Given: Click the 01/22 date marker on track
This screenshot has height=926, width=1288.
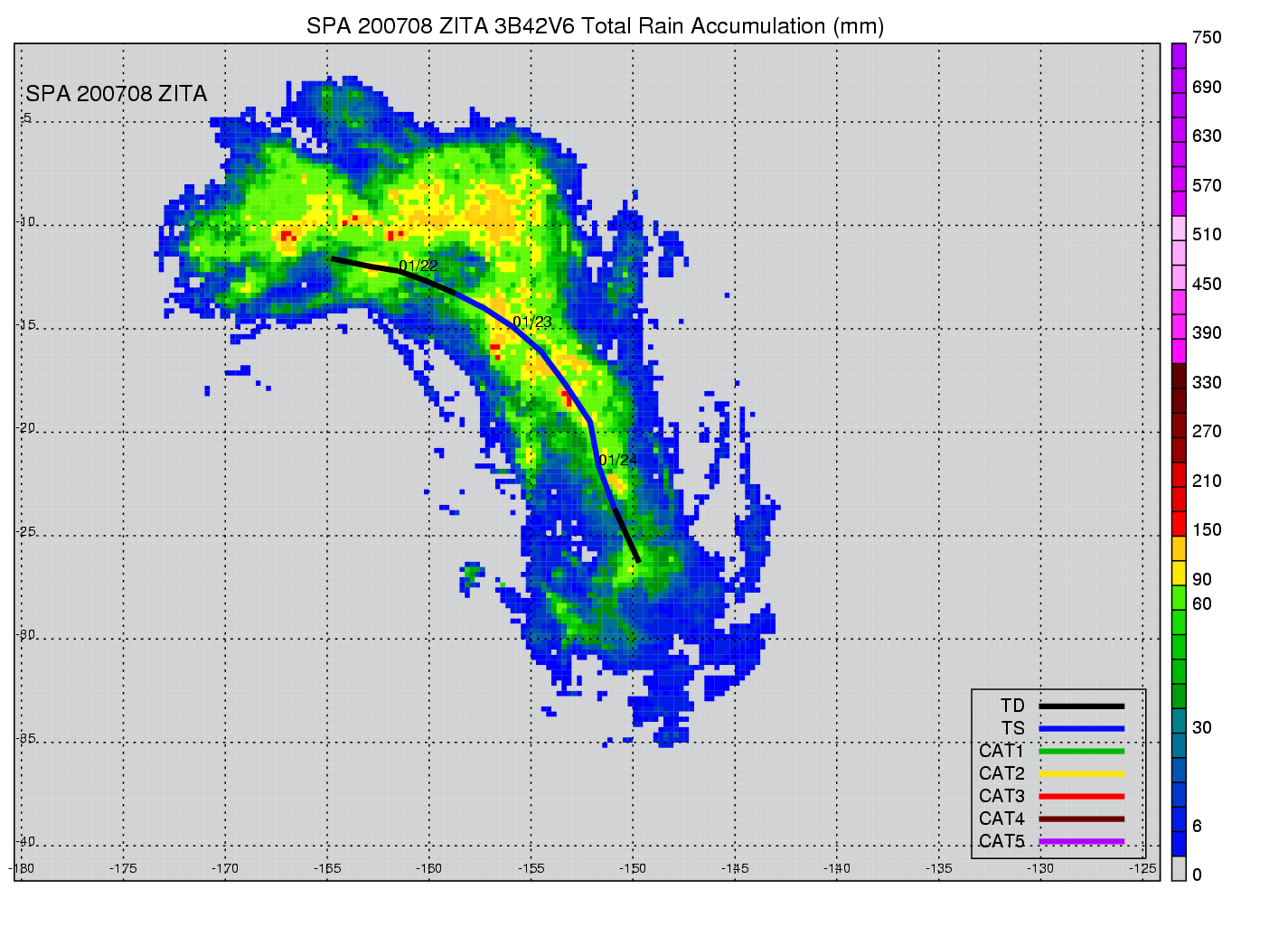Looking at the screenshot, I should (x=418, y=266).
